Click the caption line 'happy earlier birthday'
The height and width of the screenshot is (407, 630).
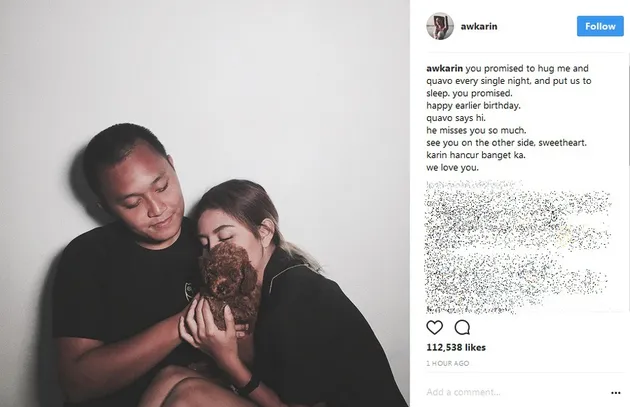[473, 106]
